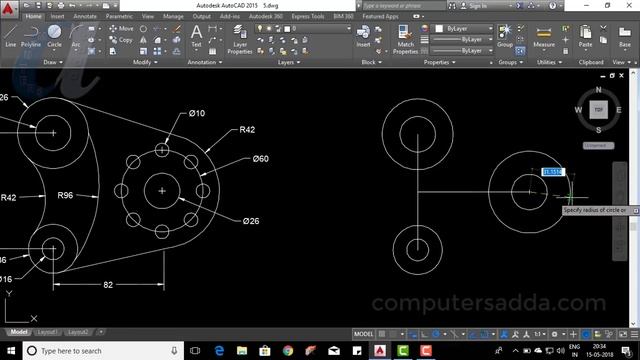Expand the Utilities panel
Viewport: 640px width, 360px height.
click(x=549, y=62)
